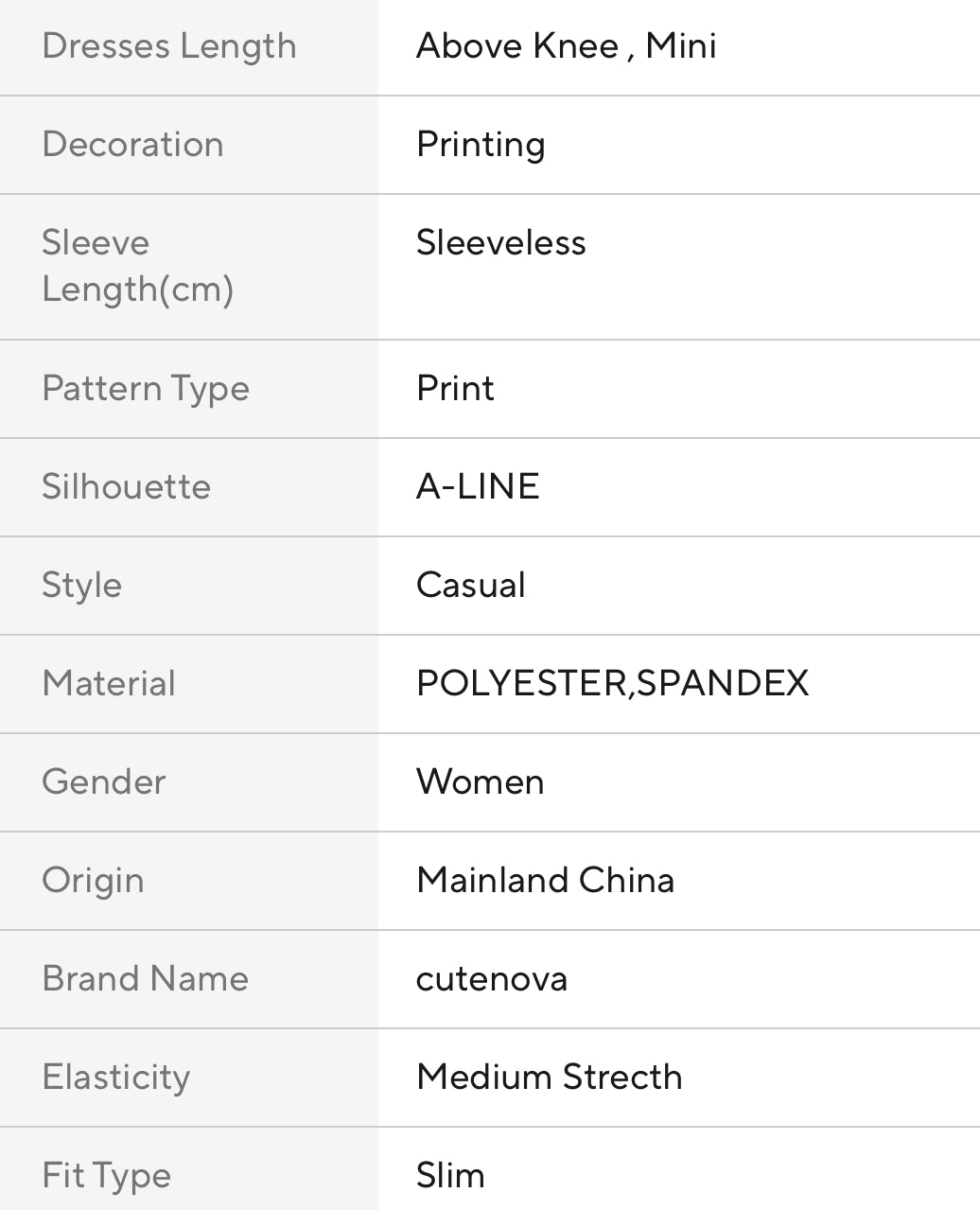The image size is (980, 1210).
Task: Select the 'Mainland China' origin value
Action: point(545,881)
